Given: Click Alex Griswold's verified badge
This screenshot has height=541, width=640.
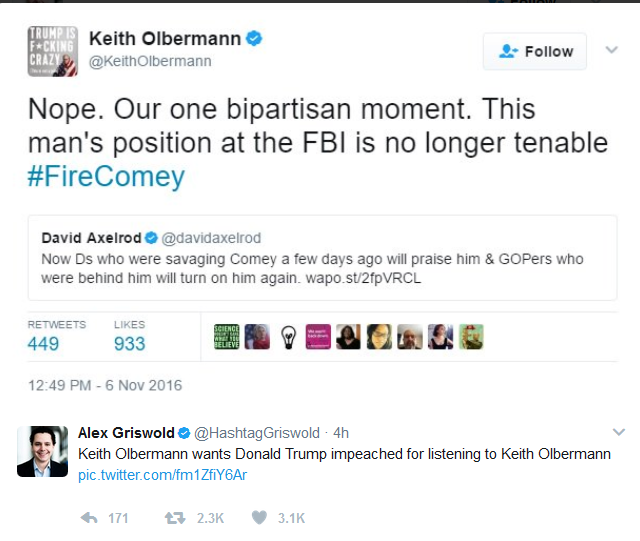Looking at the screenshot, I should [184, 433].
